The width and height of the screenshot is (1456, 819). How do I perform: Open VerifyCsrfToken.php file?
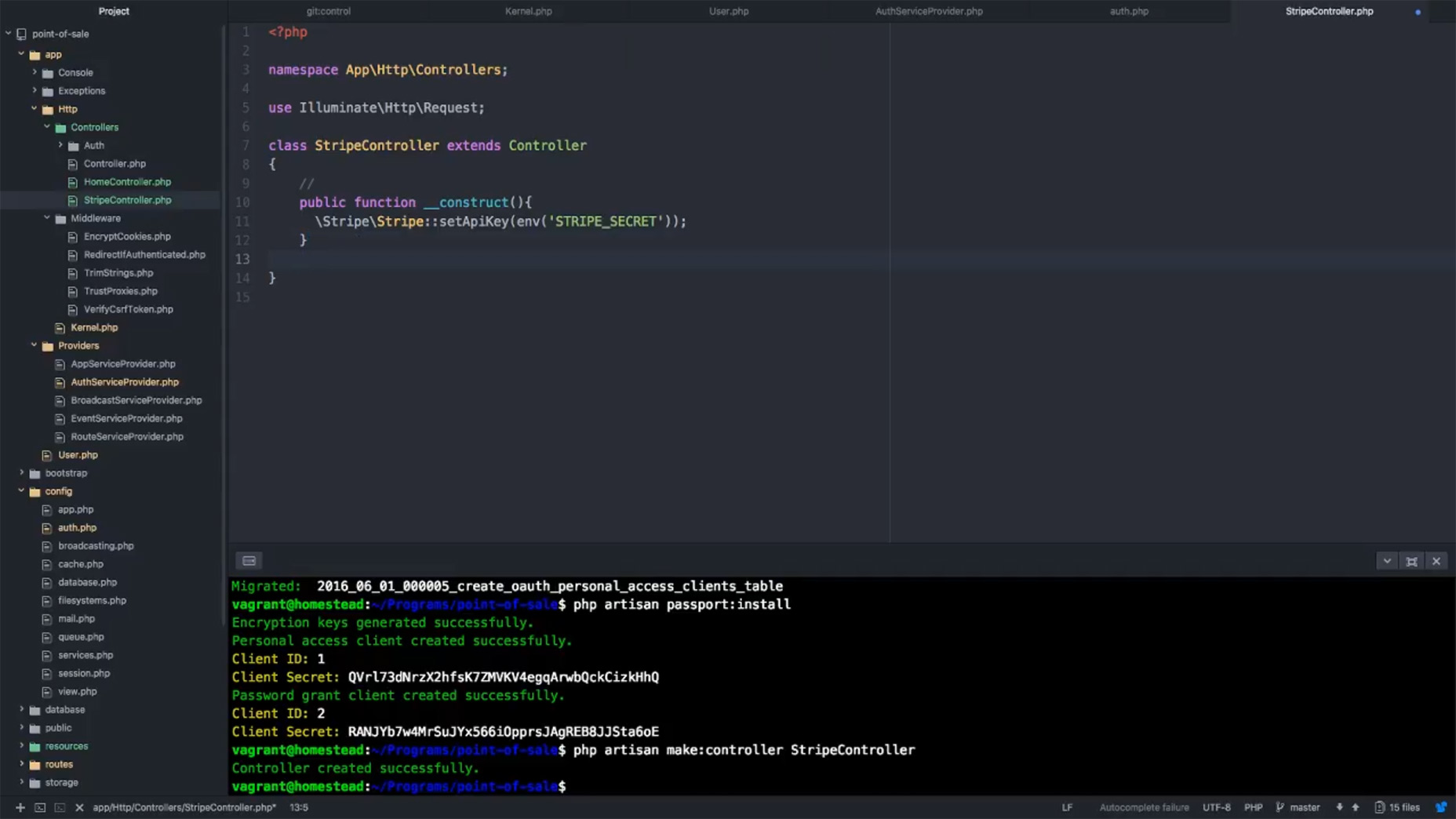coord(129,309)
